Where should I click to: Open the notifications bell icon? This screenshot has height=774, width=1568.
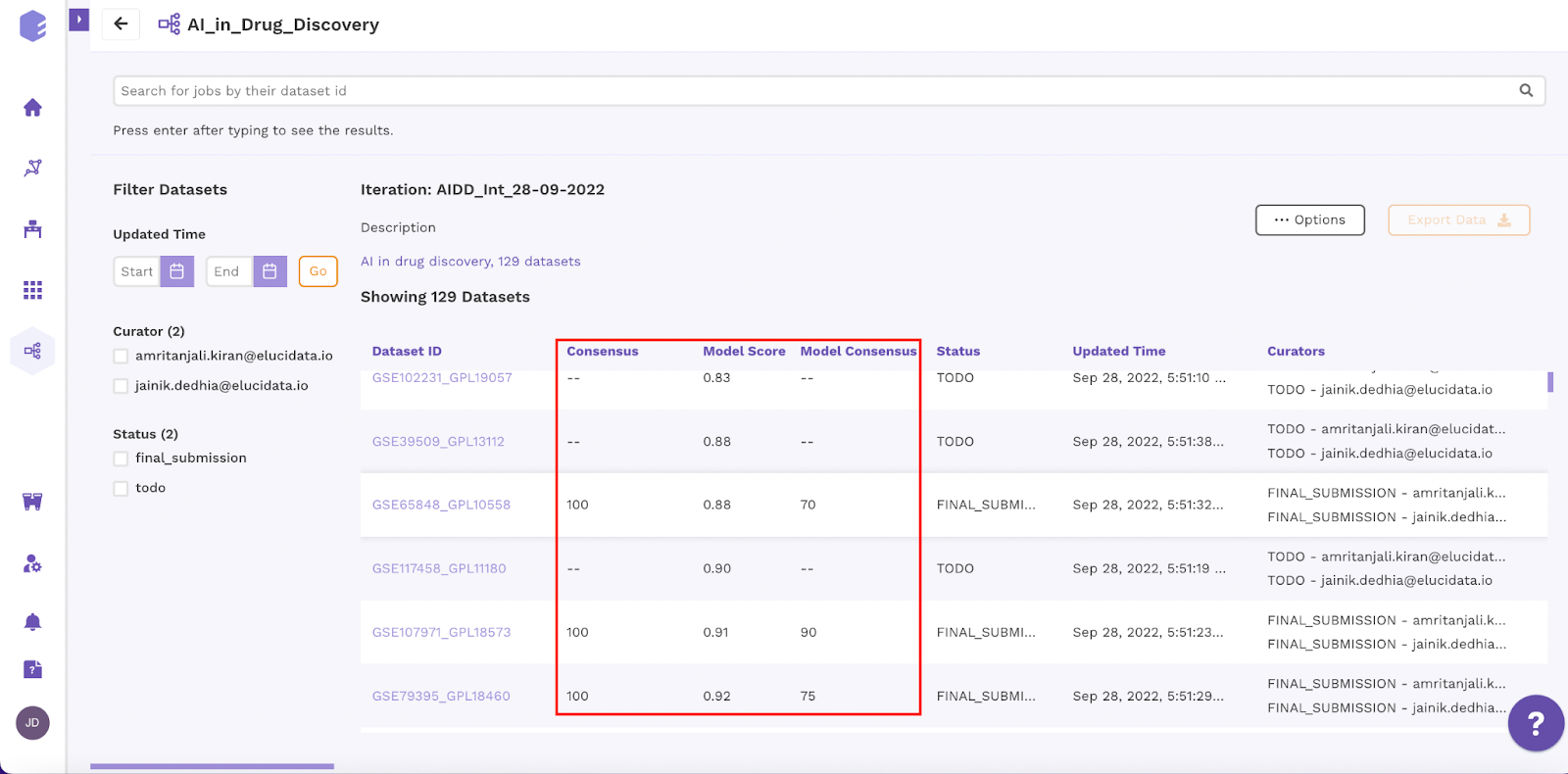(x=32, y=622)
